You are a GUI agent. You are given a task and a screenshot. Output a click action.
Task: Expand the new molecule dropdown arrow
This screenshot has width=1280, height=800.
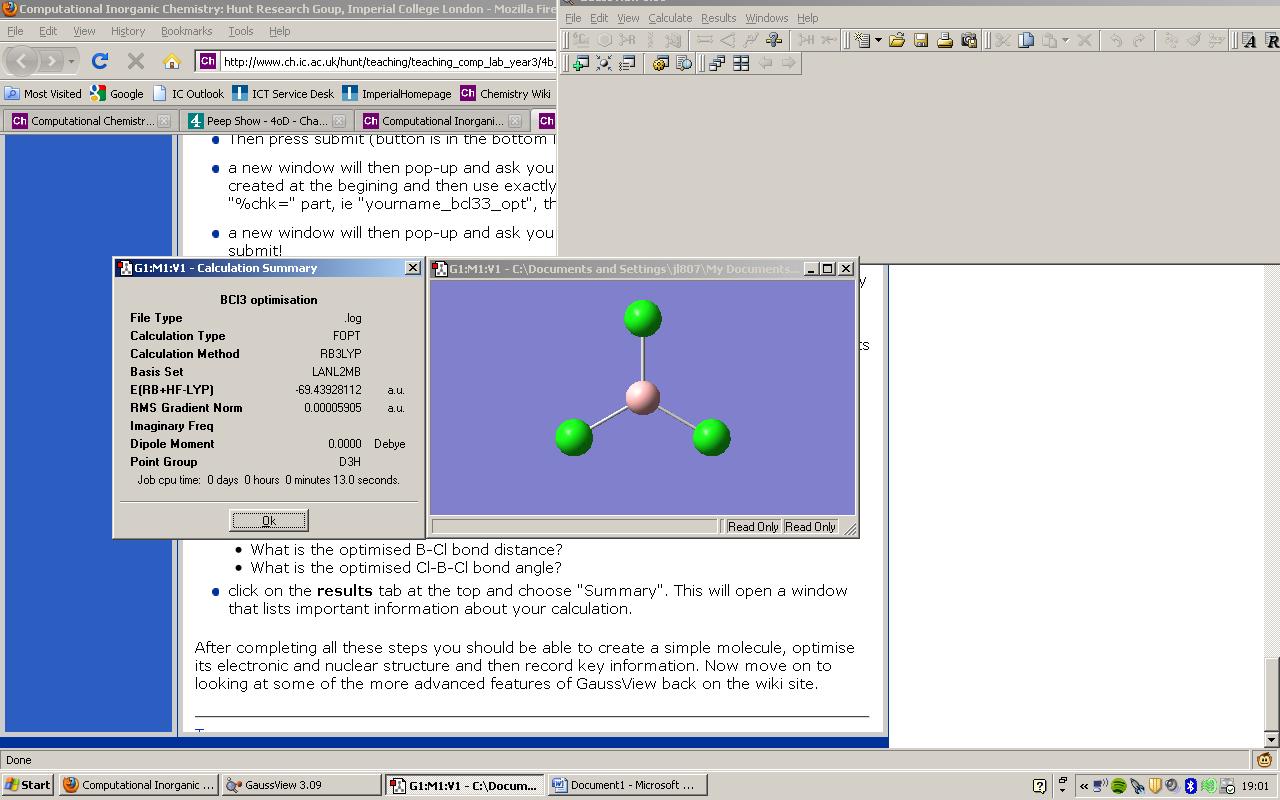pyautogui.click(x=878, y=41)
